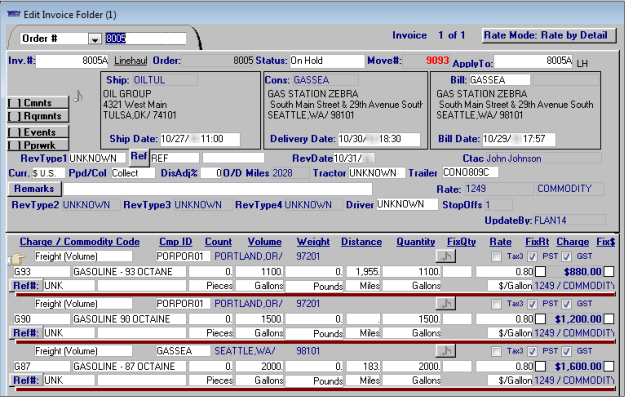Open the Ppd/Col Collect dropdown
The image size is (626, 397).
133,173
